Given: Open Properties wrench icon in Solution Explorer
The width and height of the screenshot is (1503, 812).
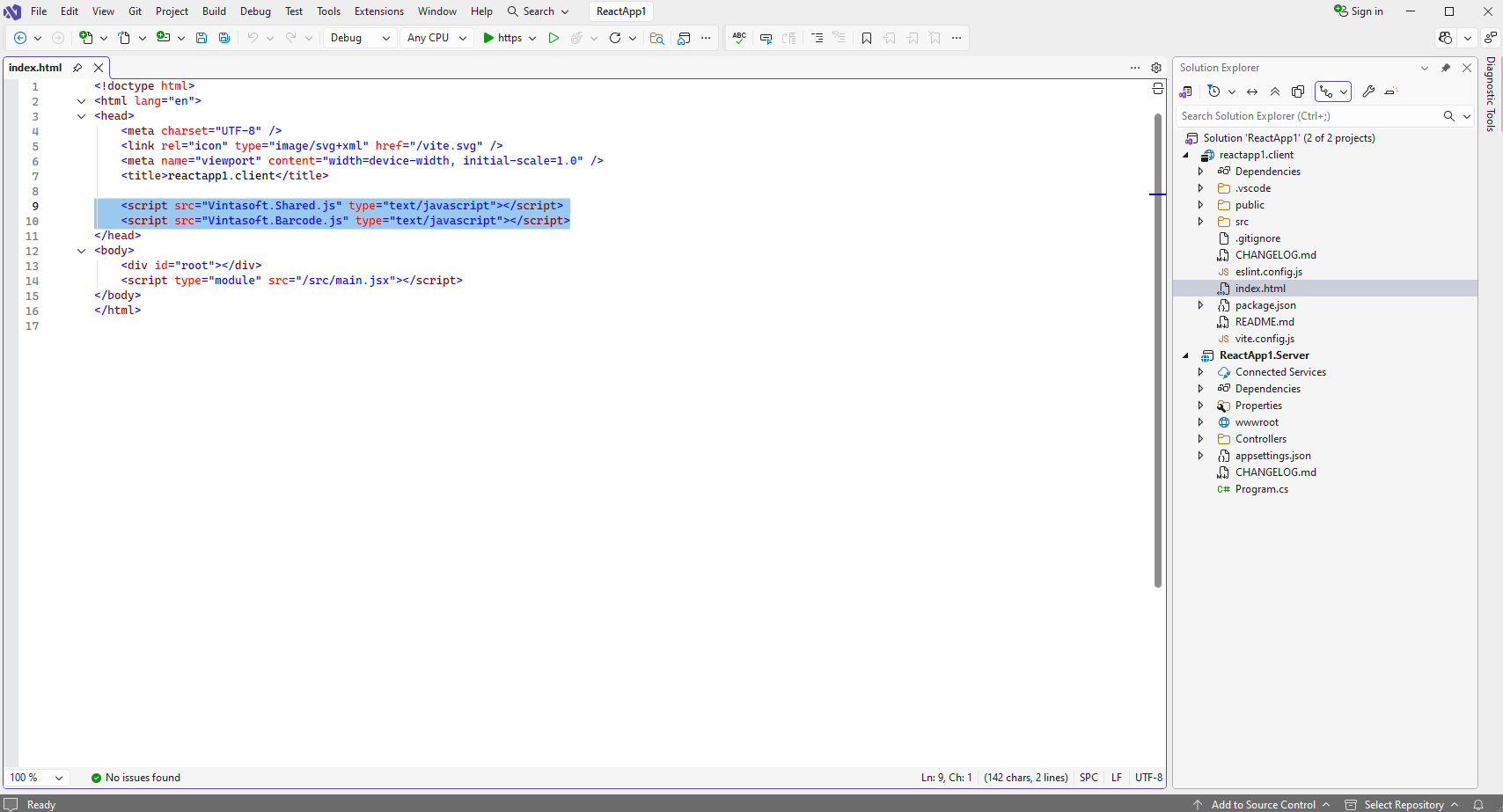Looking at the screenshot, I should 1368,91.
